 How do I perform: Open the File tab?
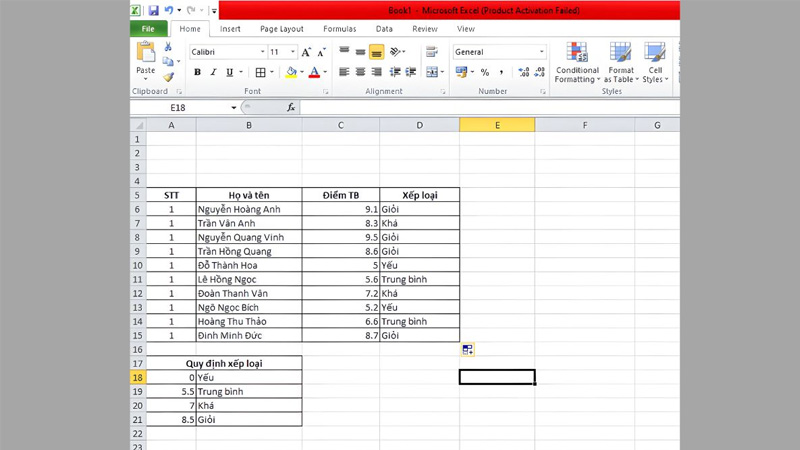pos(148,29)
